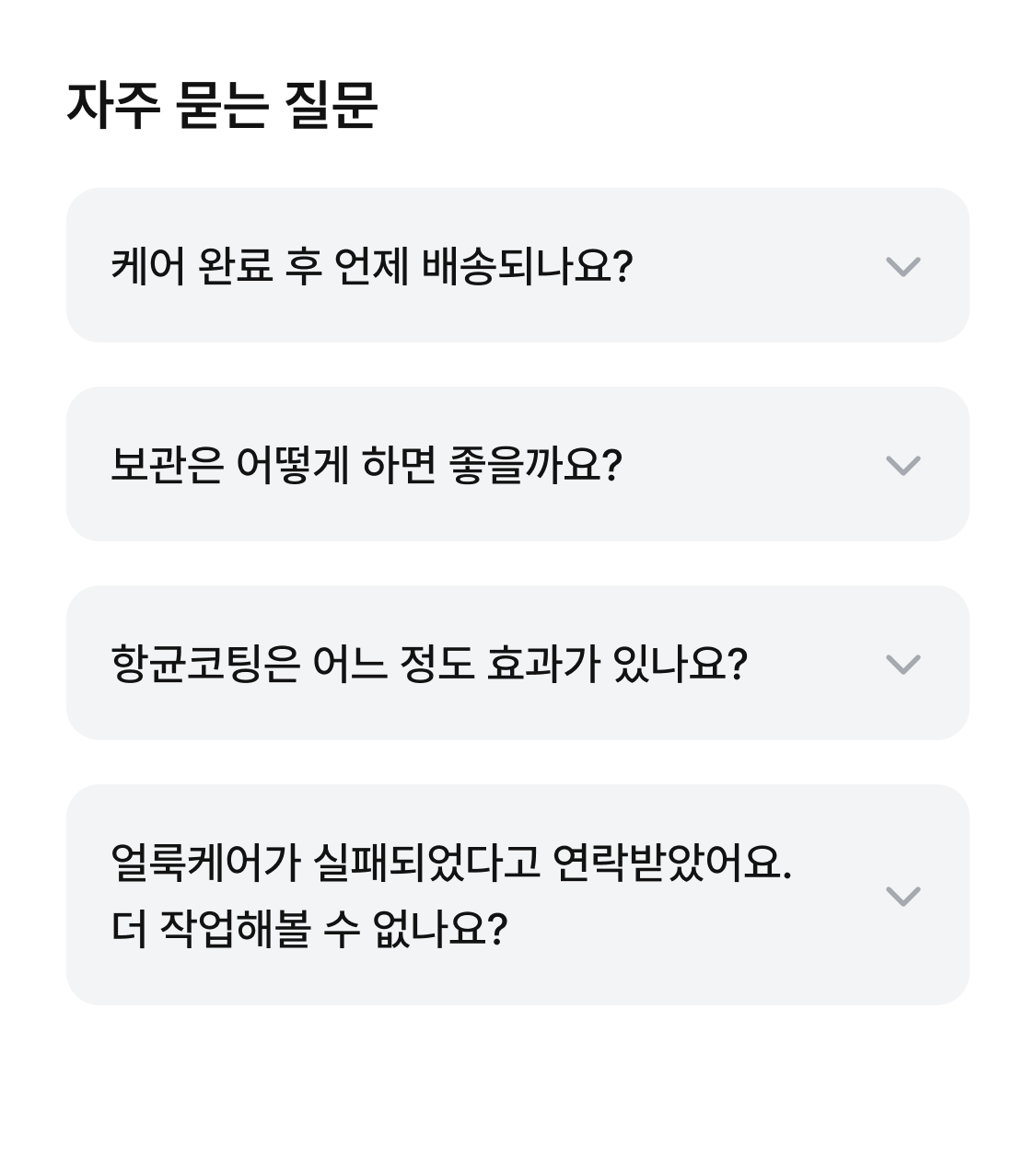Click the word '배송되나요?' in the first question
The height and width of the screenshot is (1171, 1036).
(x=527, y=267)
